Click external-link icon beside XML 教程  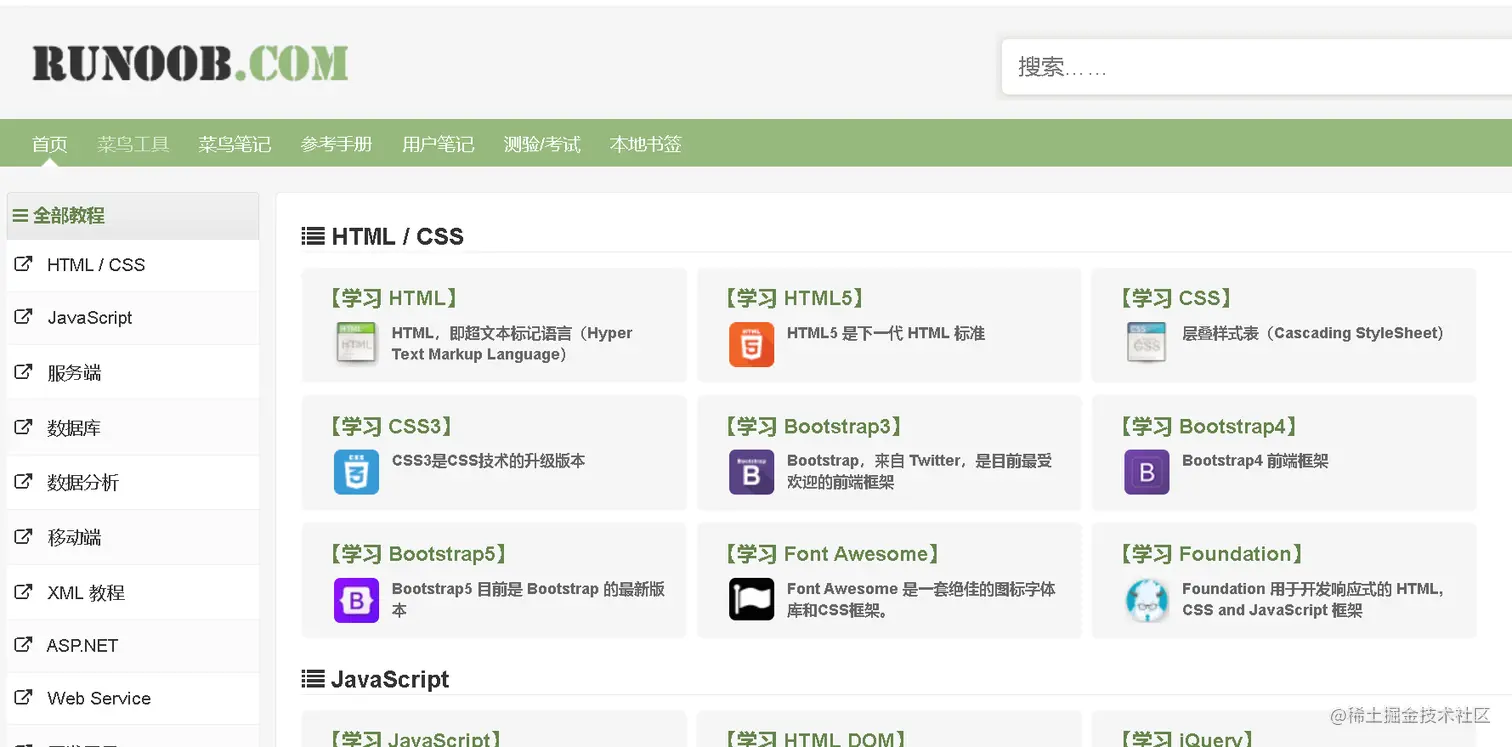pos(23,592)
